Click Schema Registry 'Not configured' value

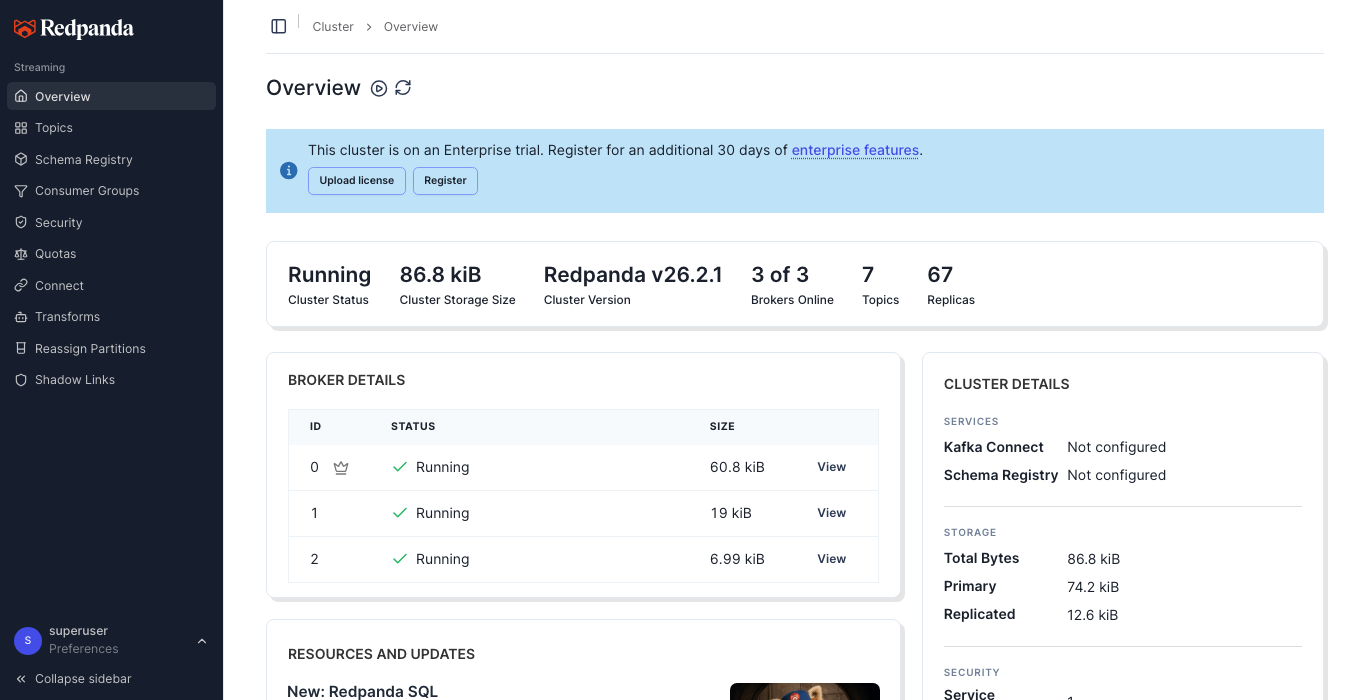pos(1116,475)
